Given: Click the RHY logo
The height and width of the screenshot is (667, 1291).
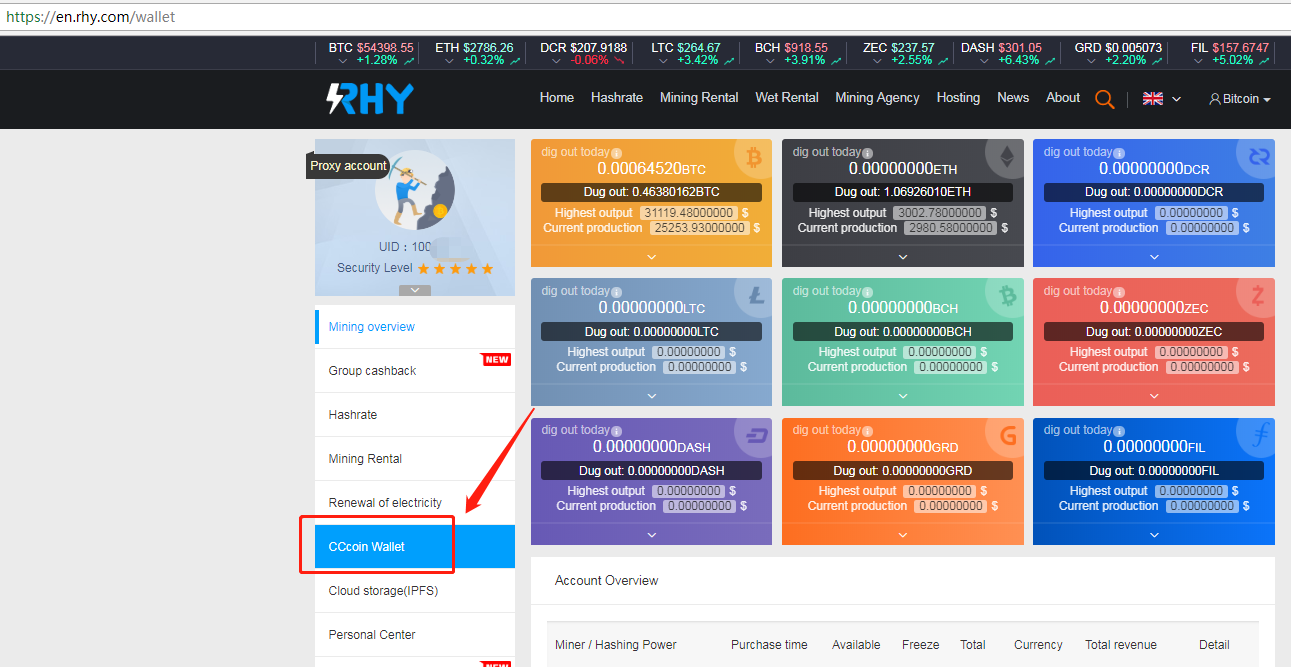Looking at the screenshot, I should click(370, 98).
